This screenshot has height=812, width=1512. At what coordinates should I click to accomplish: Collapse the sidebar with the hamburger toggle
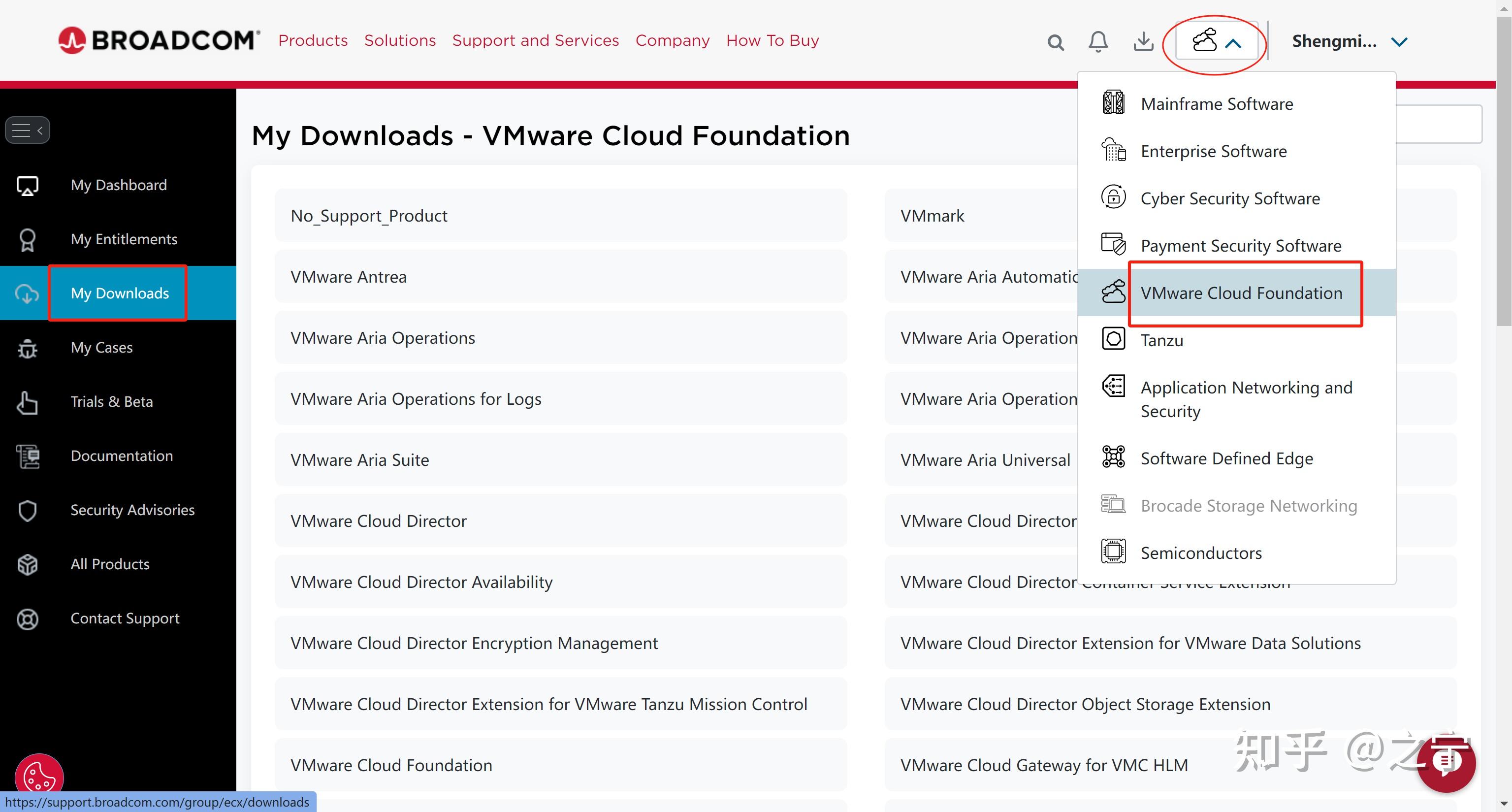(x=28, y=130)
